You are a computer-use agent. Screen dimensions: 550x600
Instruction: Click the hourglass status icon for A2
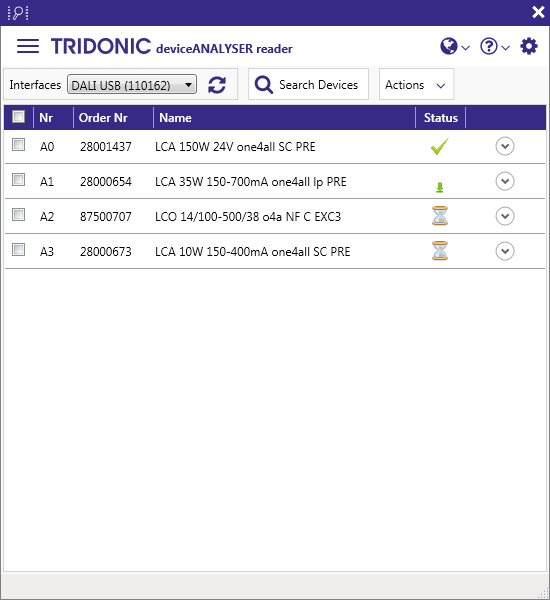click(x=440, y=216)
